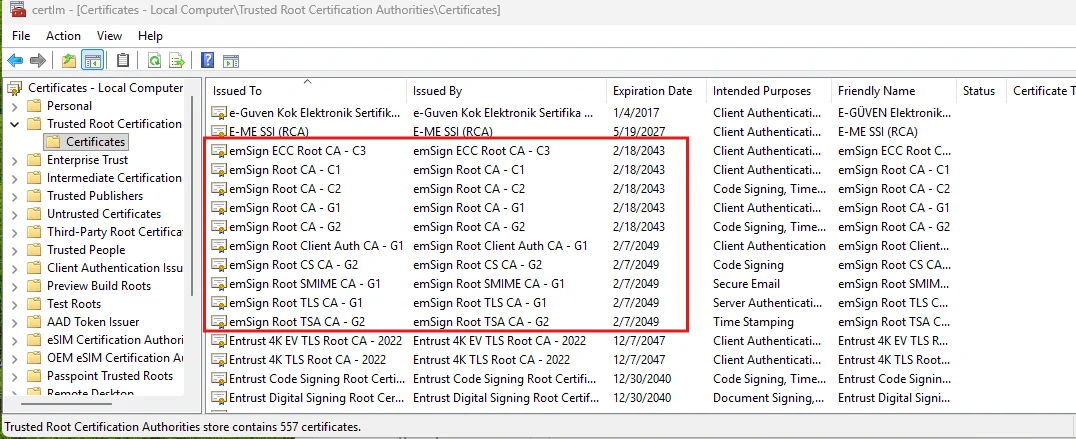The image size is (1076, 439).
Task: Click the Personal folder icon
Action: click(34, 106)
